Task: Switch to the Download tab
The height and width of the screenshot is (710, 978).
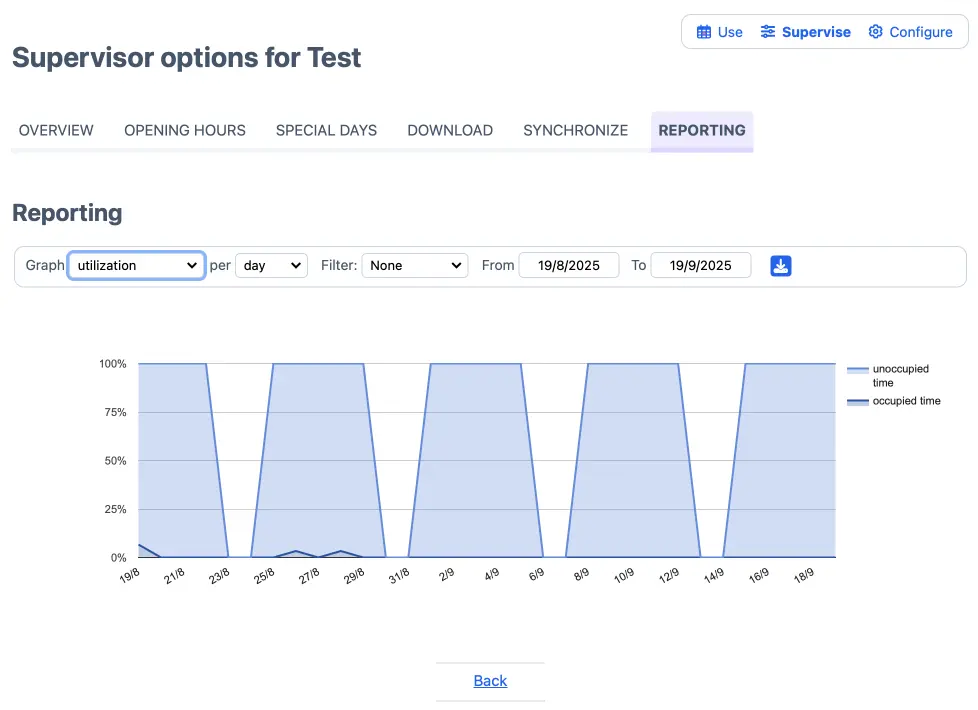Action: pyautogui.click(x=450, y=130)
